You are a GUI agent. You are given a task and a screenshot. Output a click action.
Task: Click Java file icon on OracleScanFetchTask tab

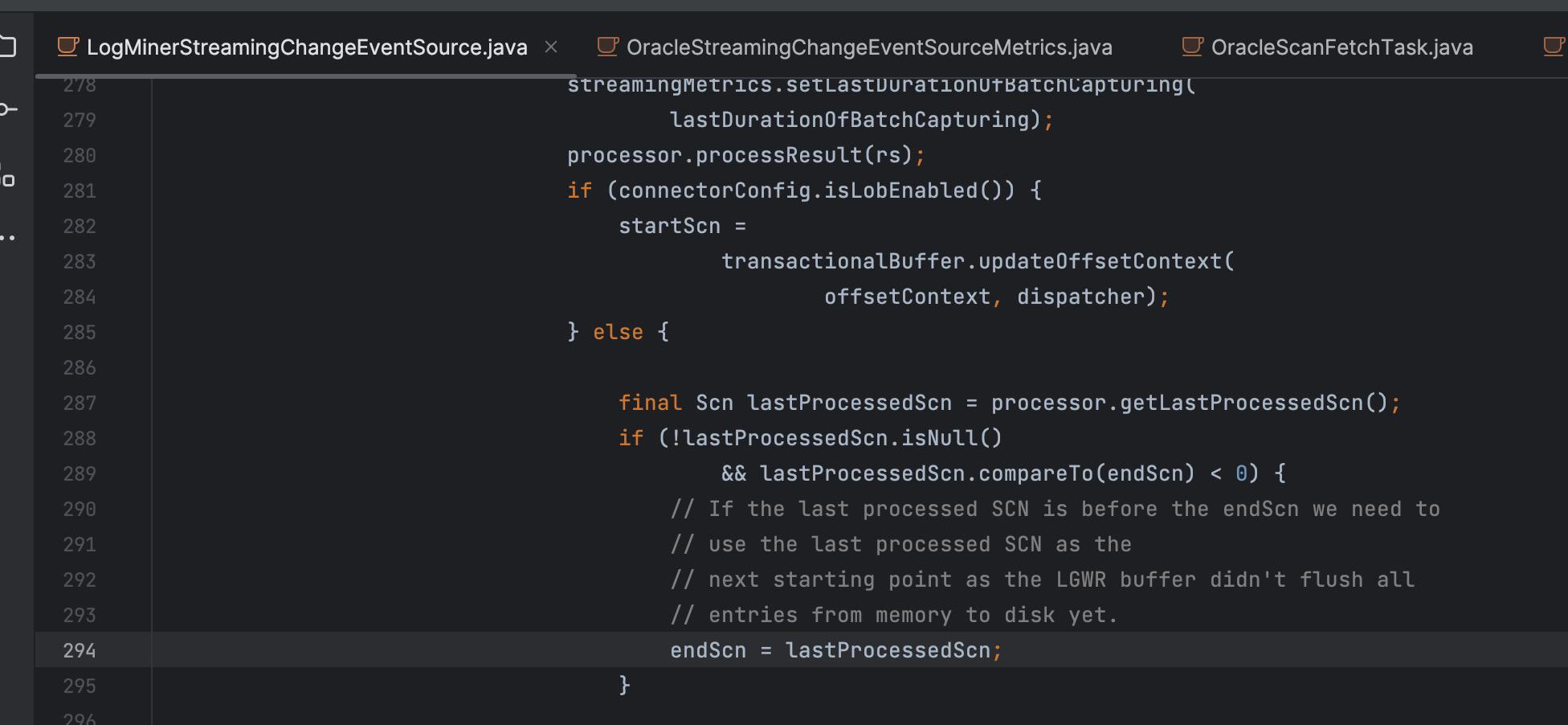pos(1193,47)
